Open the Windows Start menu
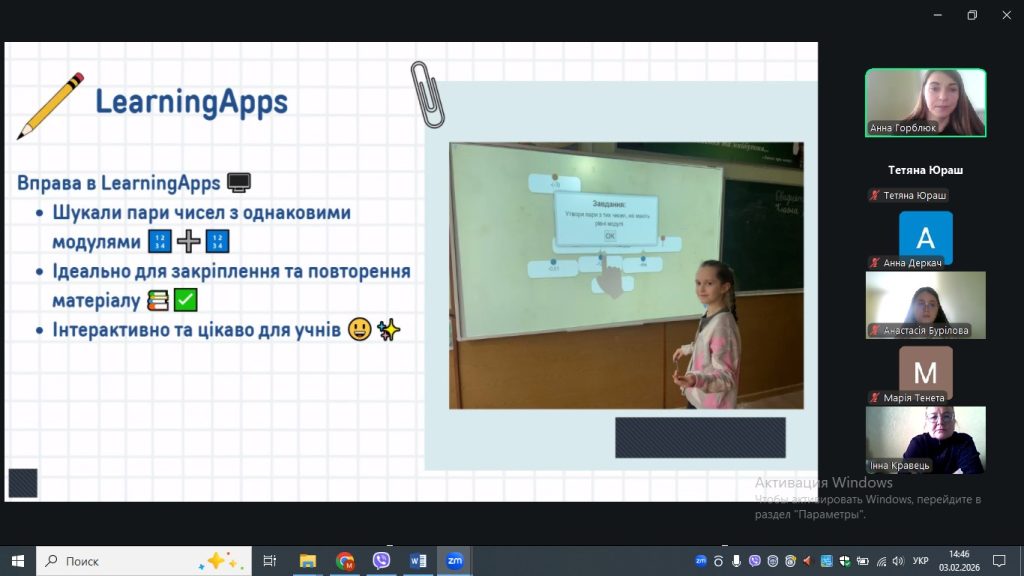This screenshot has width=1024, height=576. click(x=17, y=561)
